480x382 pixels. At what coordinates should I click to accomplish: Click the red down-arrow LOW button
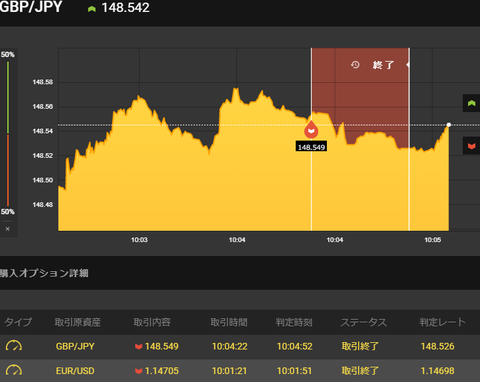[x=471, y=146]
